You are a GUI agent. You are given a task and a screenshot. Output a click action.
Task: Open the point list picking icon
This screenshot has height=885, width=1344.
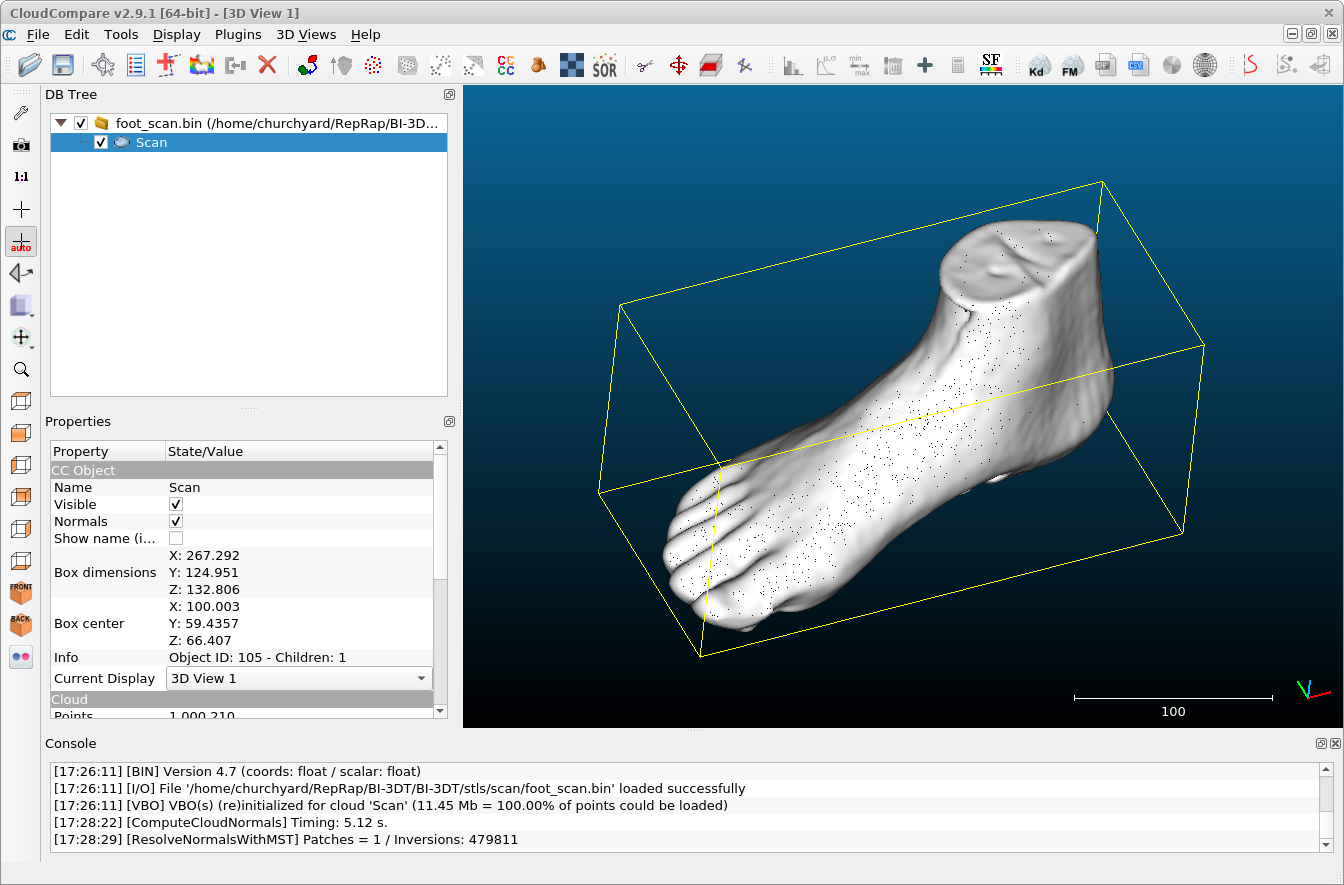[x=135, y=66]
